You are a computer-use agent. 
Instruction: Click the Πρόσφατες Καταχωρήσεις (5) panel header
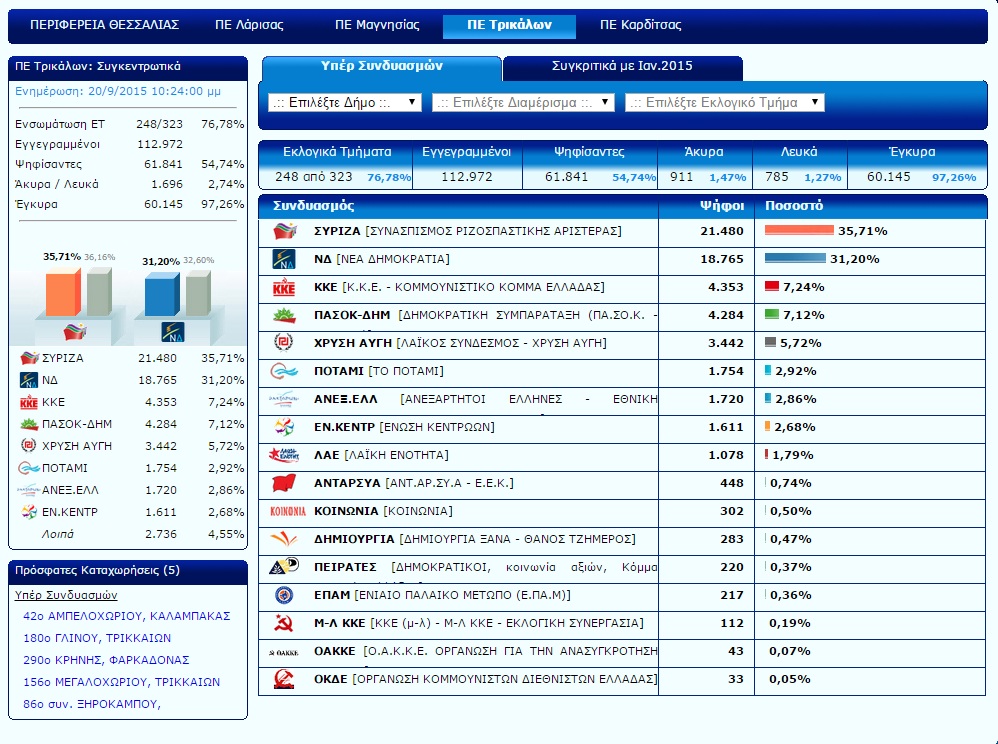coord(128,571)
